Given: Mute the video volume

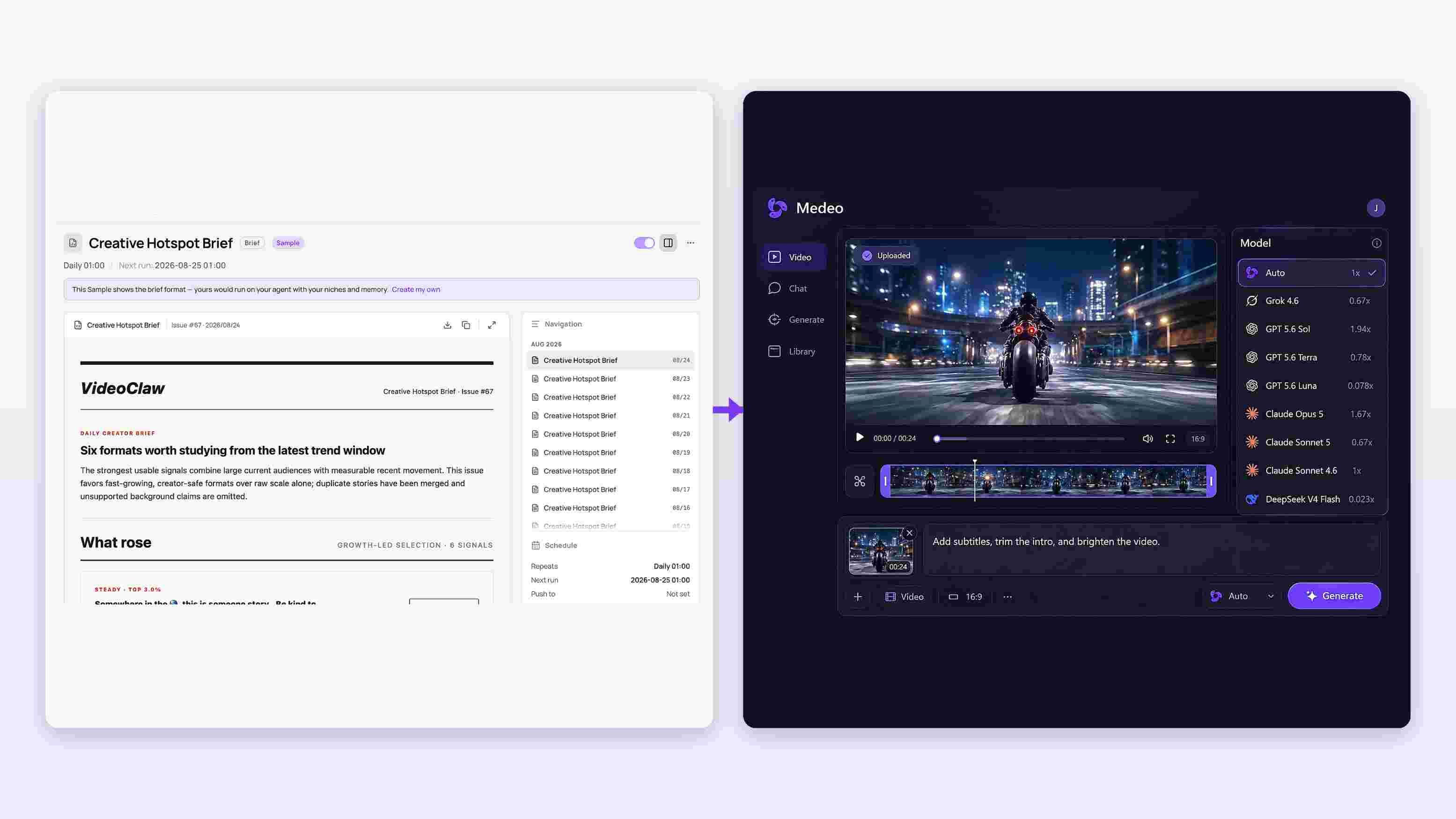Looking at the screenshot, I should pyautogui.click(x=1147, y=439).
